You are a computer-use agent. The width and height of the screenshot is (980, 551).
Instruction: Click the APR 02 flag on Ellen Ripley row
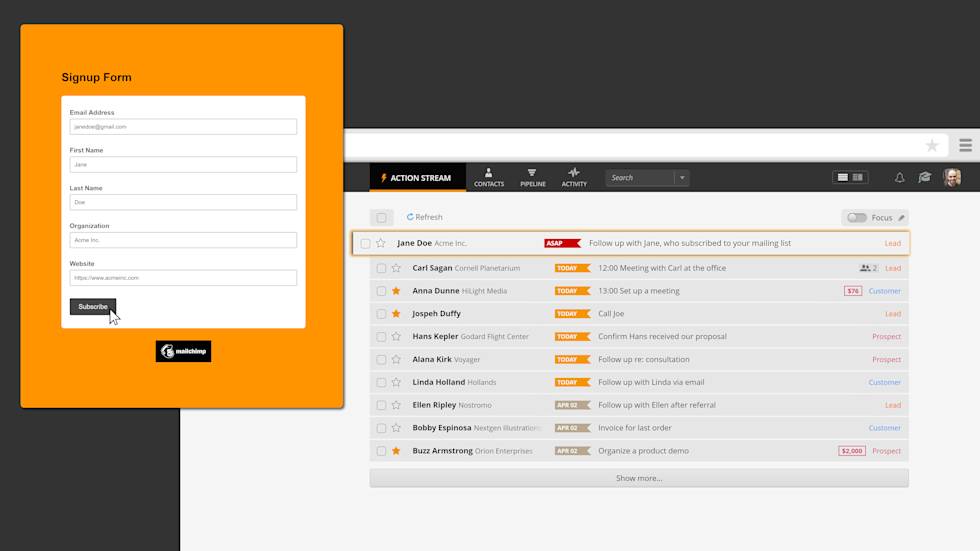[x=572, y=405]
